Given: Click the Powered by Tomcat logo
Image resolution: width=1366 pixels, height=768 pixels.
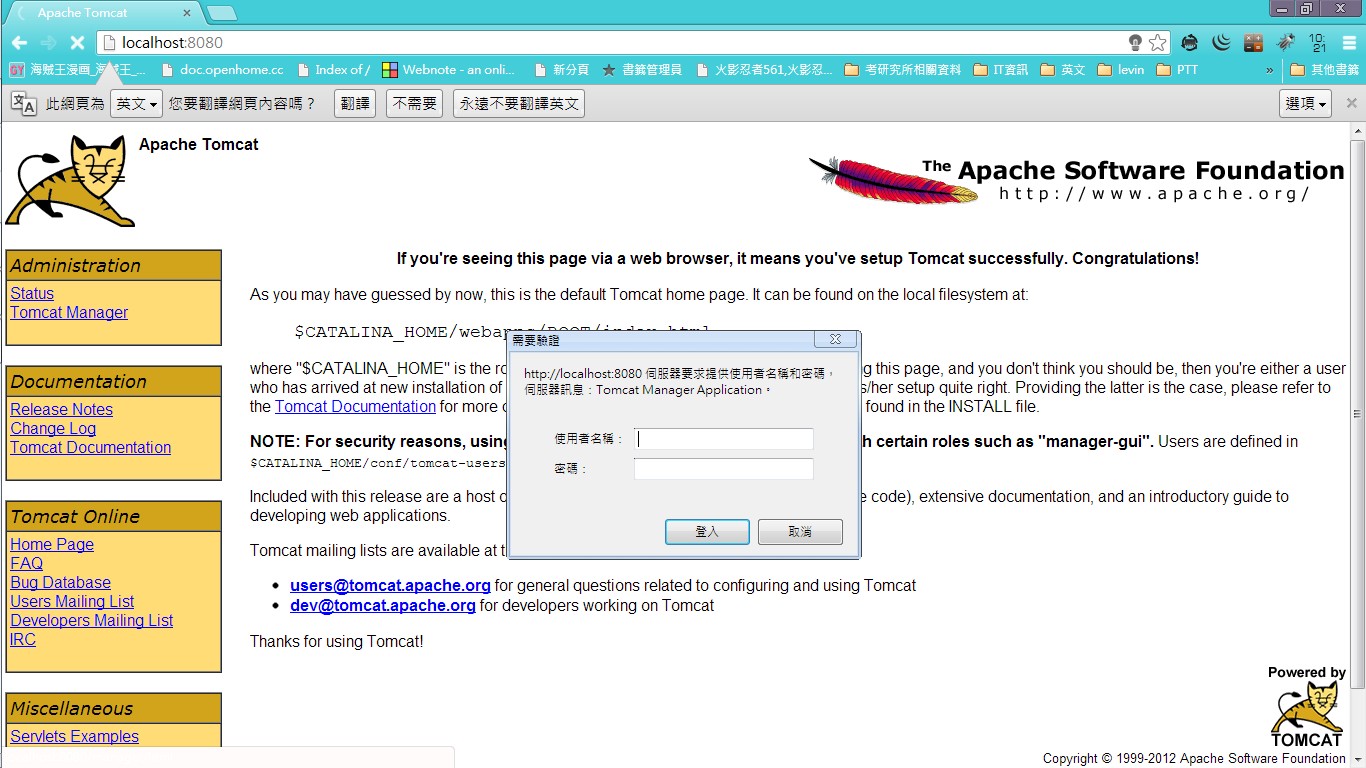Looking at the screenshot, I should click(x=1306, y=706).
